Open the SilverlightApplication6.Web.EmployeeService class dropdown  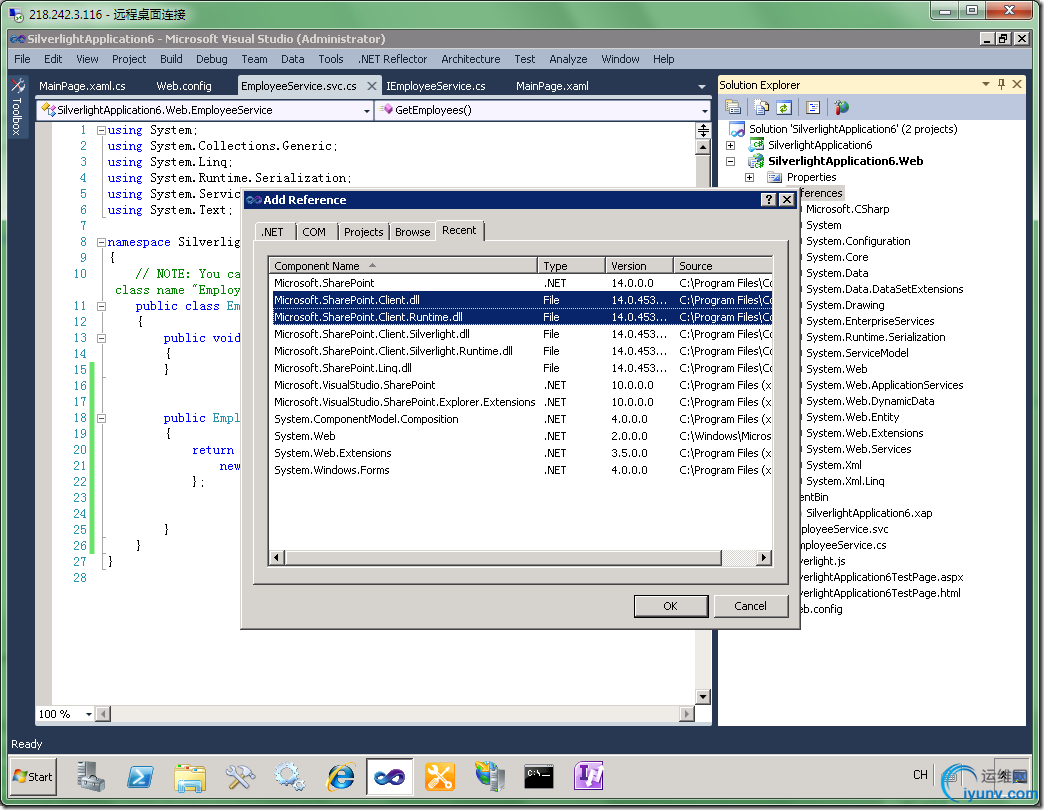tap(366, 110)
